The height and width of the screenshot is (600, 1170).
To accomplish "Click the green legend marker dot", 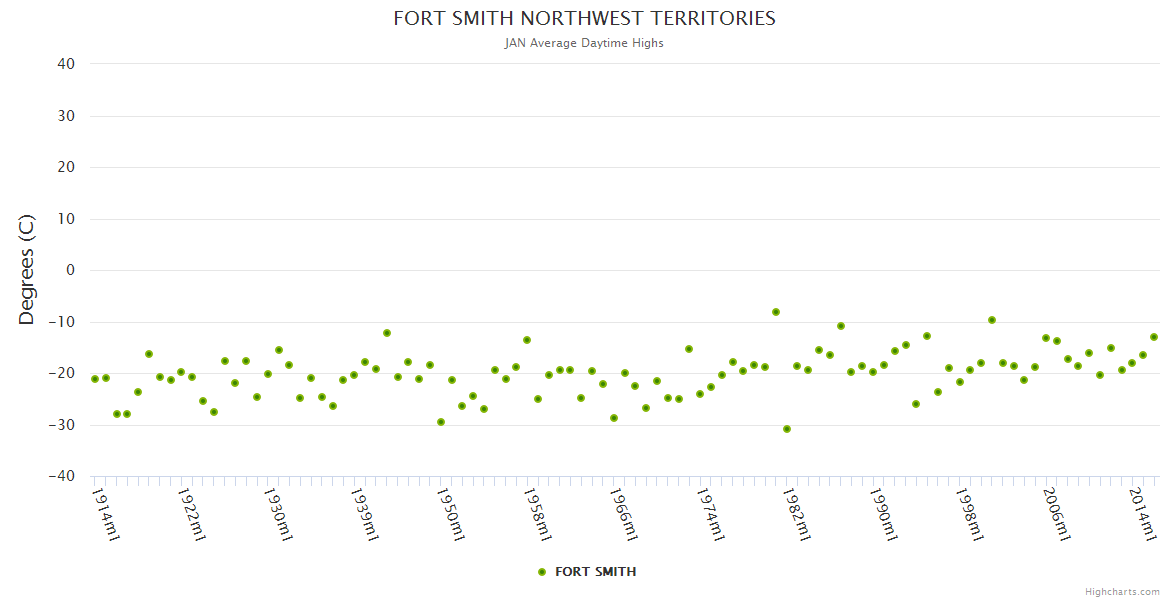I will (542, 572).
